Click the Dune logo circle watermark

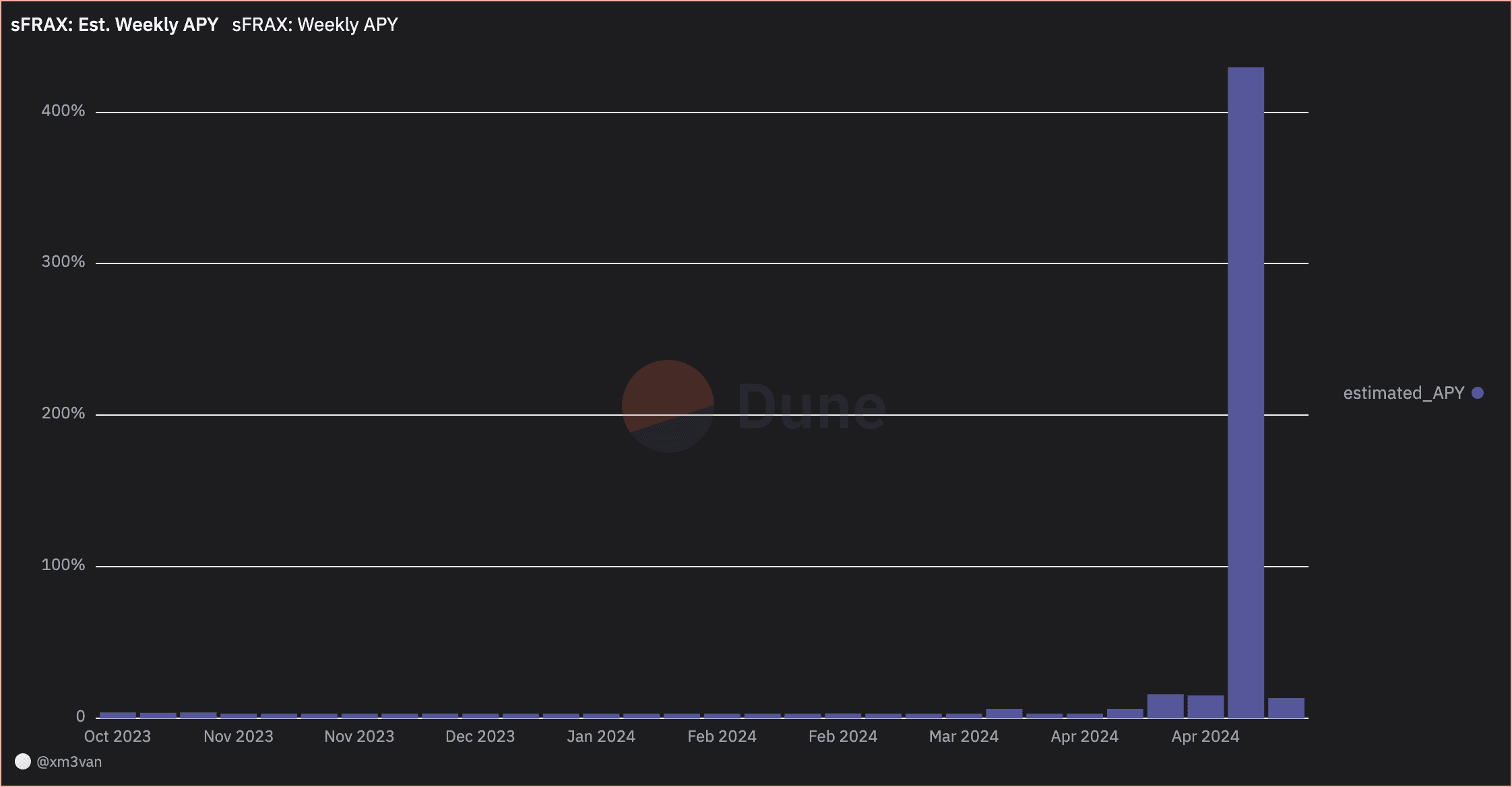coord(667,406)
